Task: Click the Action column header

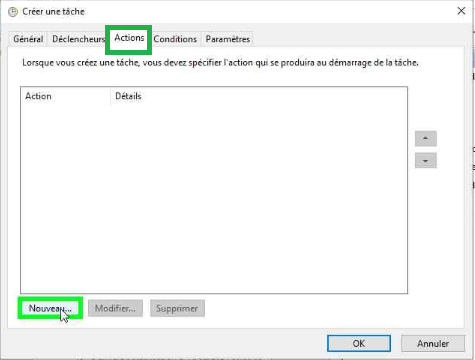Action: pyautogui.click(x=66, y=96)
